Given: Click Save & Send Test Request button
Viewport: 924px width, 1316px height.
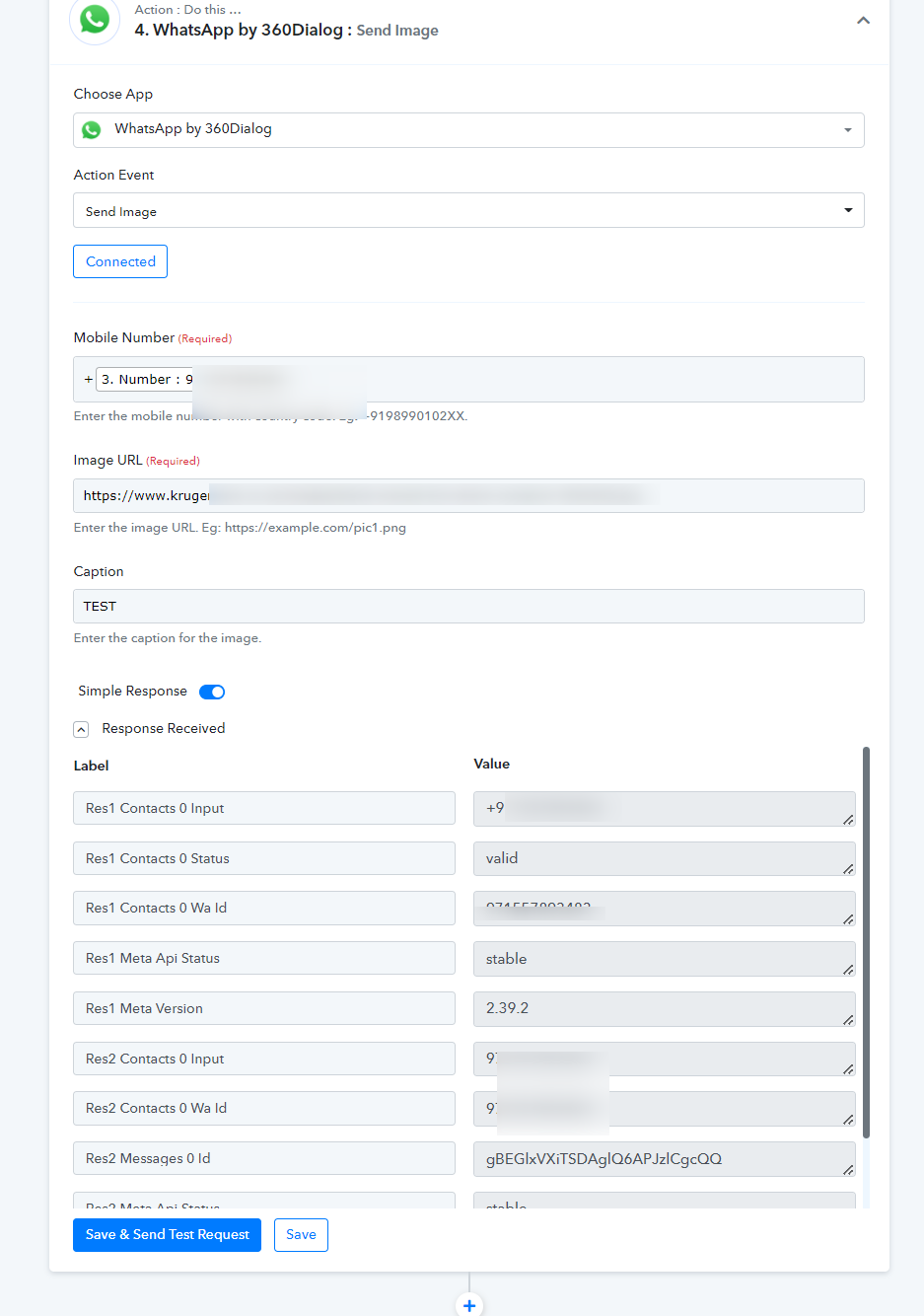Looking at the screenshot, I should [x=167, y=1235].
